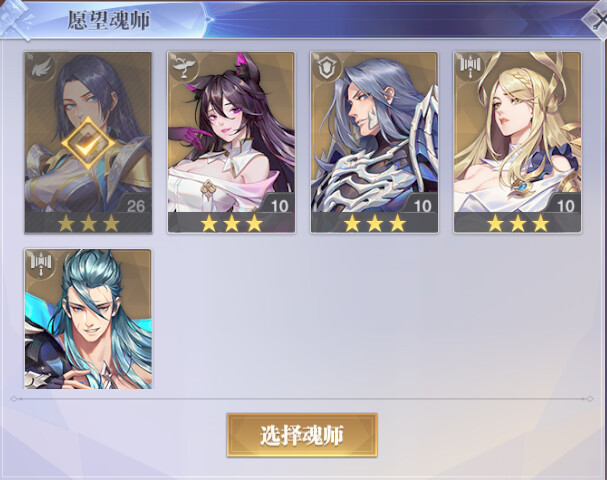Uncheck the golden checkmark on the first card
Screen dimensions: 607x480
[88, 143]
